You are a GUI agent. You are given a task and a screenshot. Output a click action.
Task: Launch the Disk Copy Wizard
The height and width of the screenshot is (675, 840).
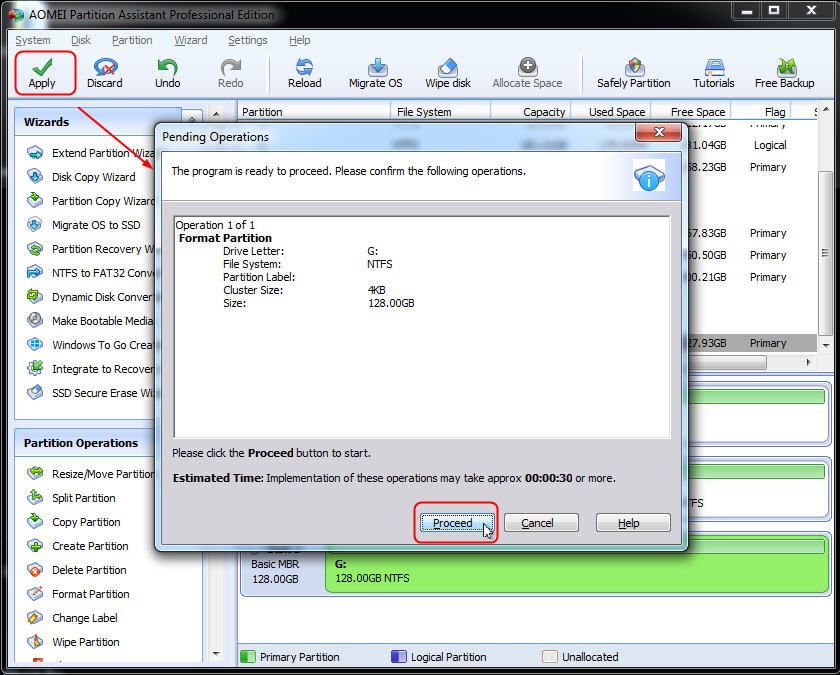point(81,177)
